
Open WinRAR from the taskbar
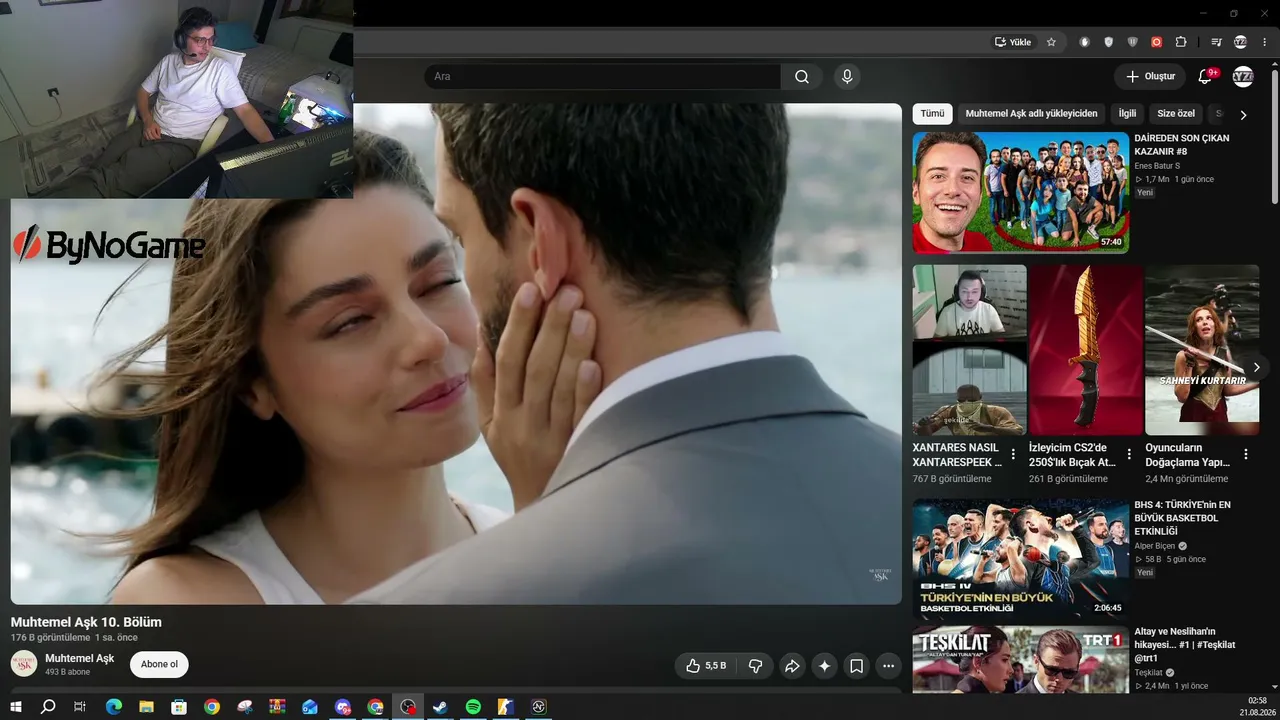(x=277, y=707)
